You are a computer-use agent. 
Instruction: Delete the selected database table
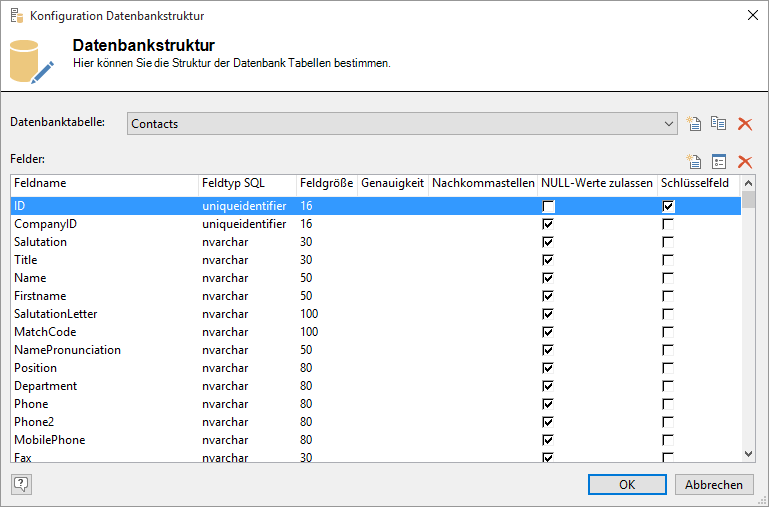pos(744,124)
